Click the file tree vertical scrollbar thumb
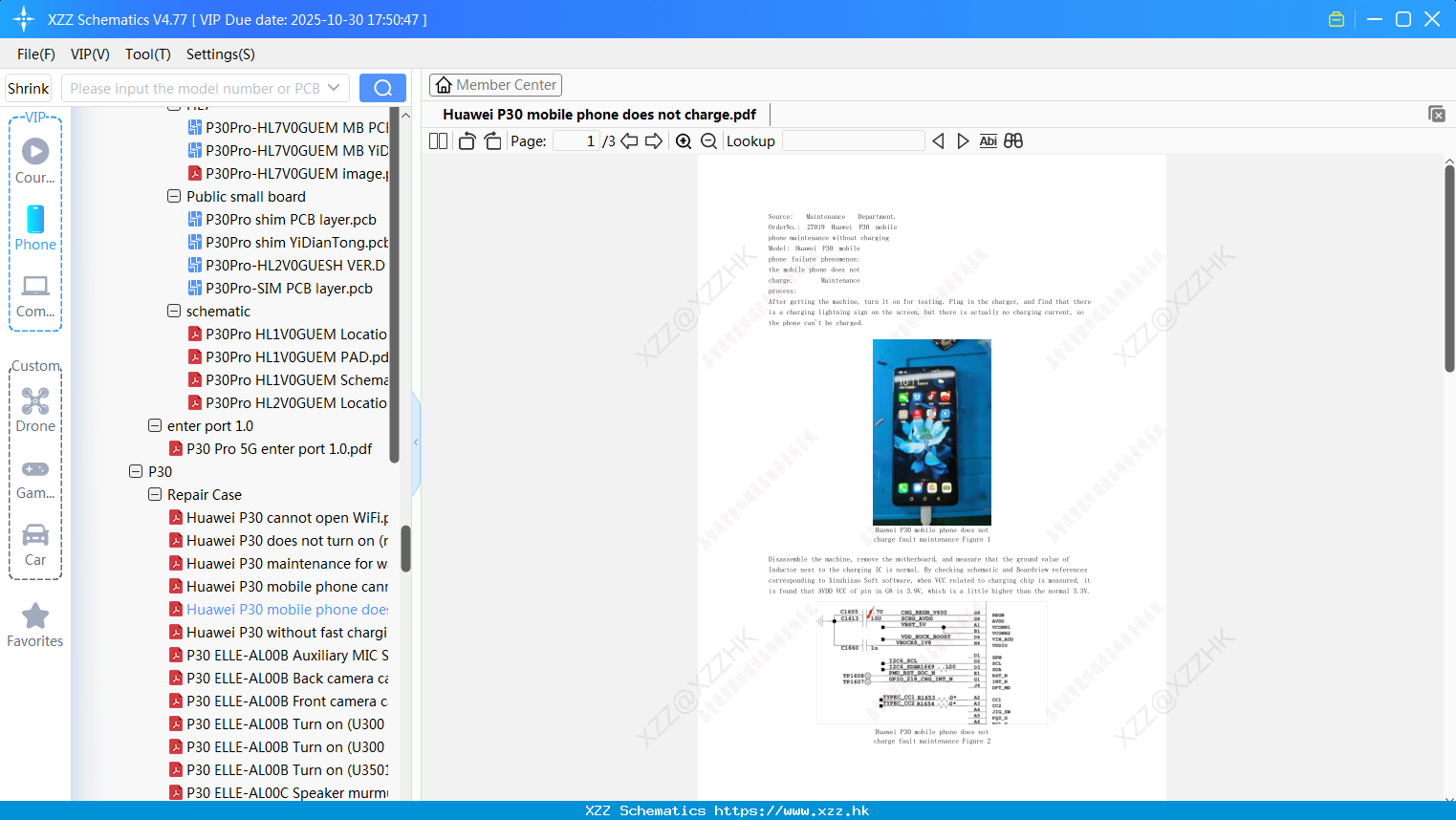 click(x=405, y=549)
